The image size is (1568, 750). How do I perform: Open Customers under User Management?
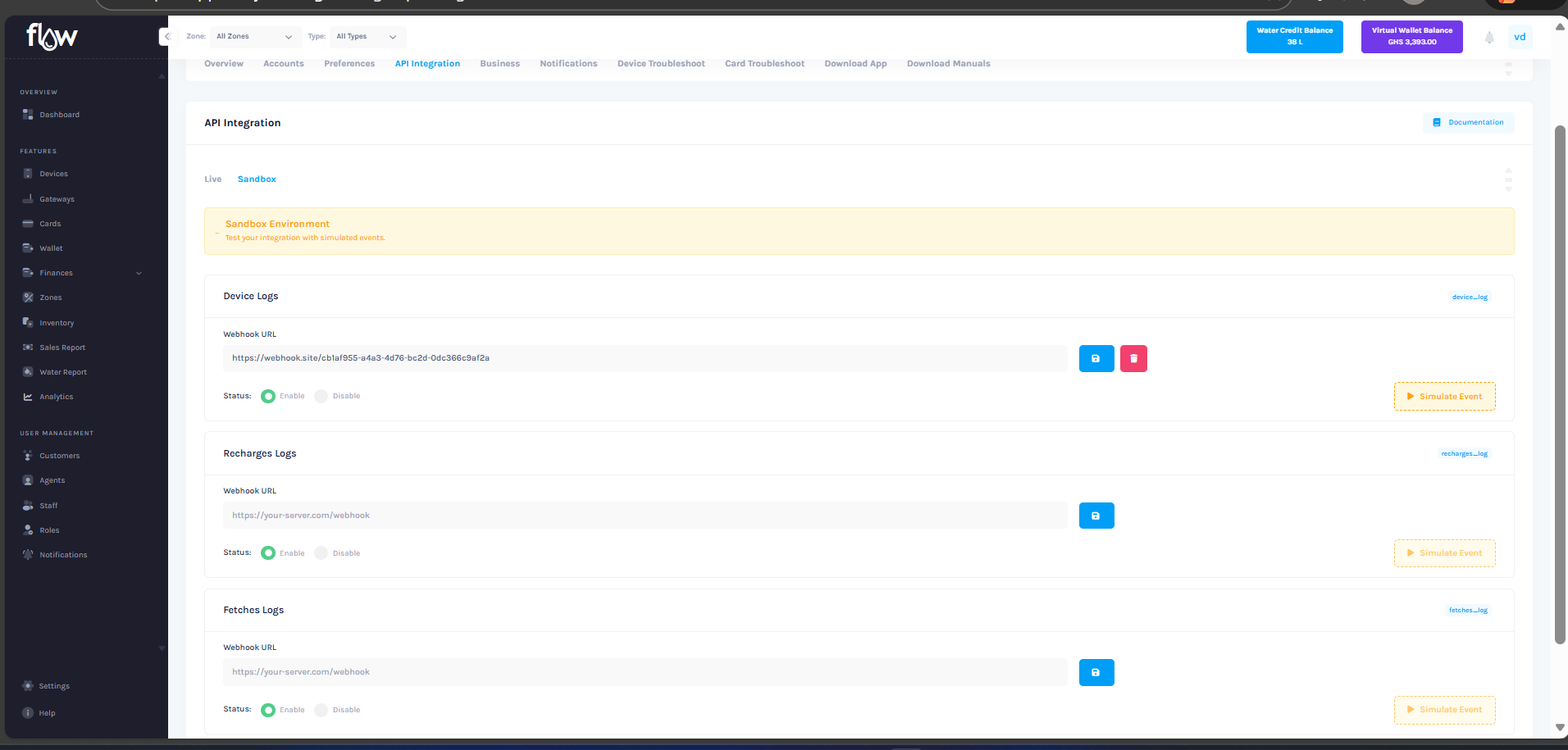(x=58, y=455)
